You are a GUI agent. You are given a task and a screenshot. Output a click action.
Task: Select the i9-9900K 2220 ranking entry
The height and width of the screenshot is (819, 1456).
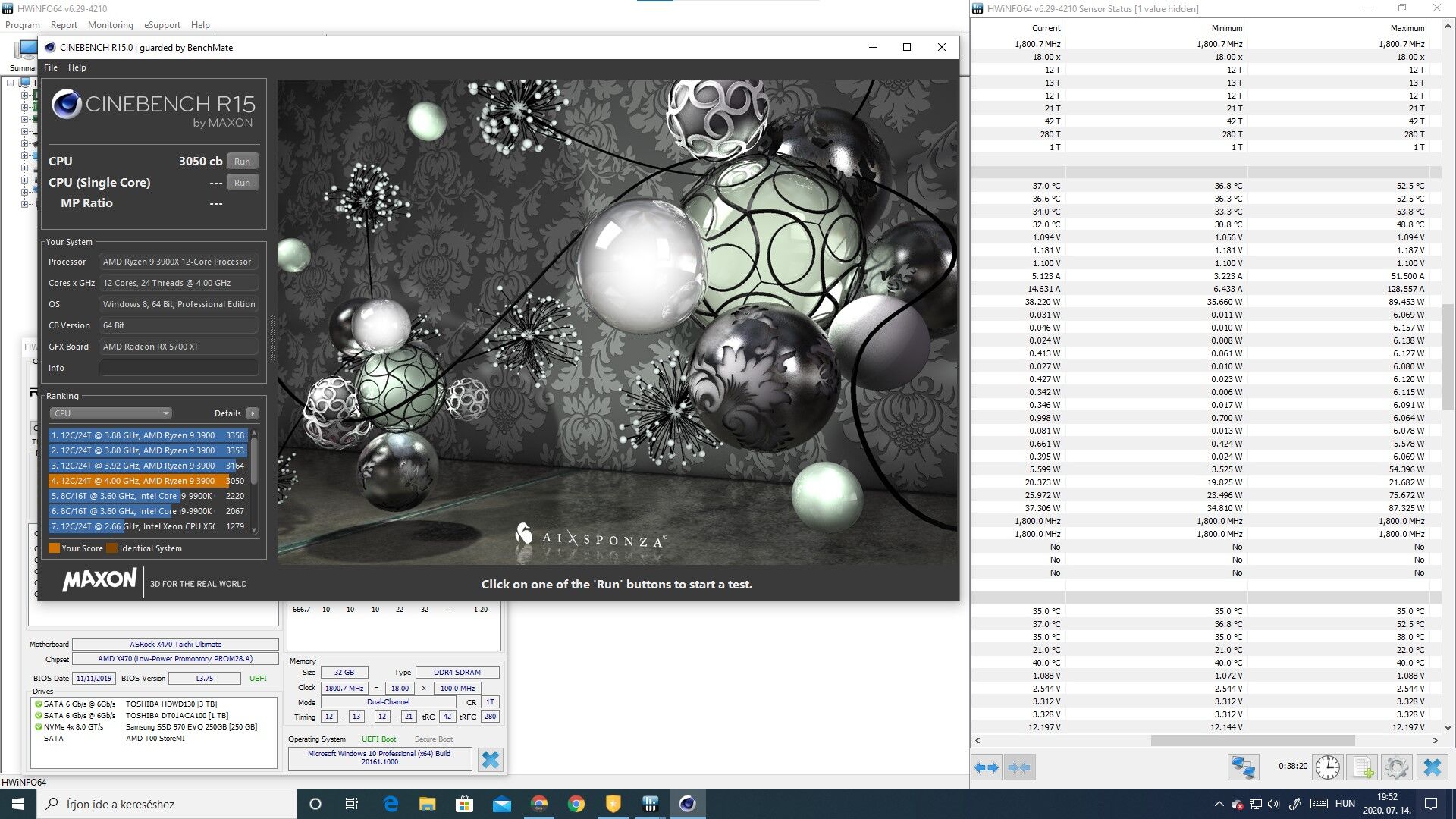(148, 496)
